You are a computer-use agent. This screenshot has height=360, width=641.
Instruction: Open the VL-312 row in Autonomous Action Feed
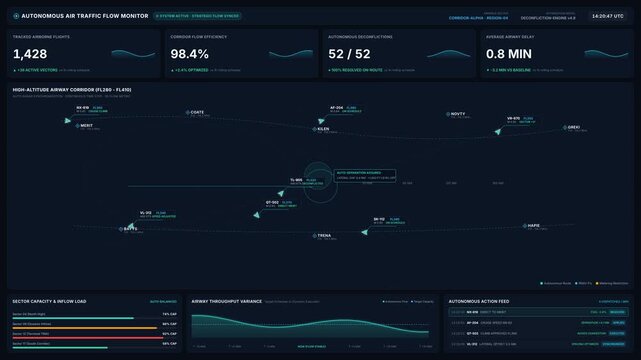click(x=538, y=344)
